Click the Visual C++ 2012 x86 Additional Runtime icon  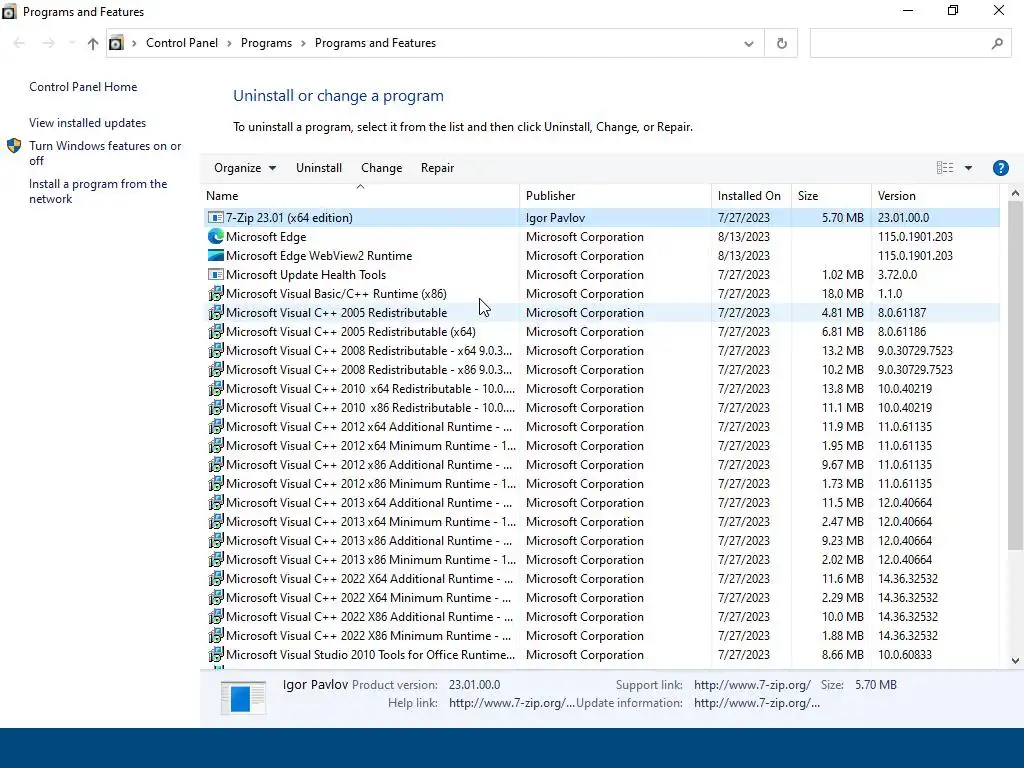point(216,464)
